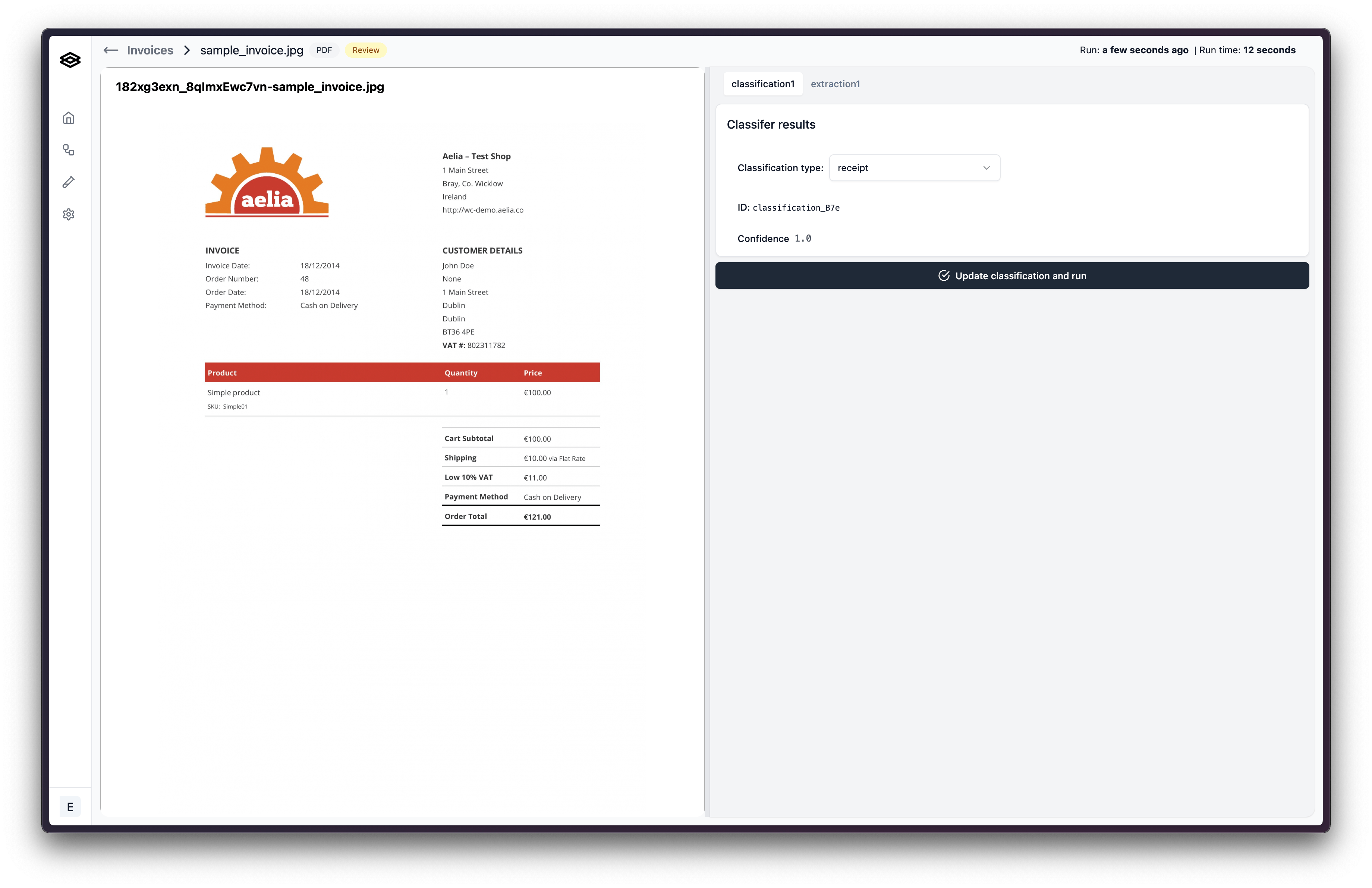The height and width of the screenshot is (888, 1372).
Task: Open the Home page from sidebar
Action: point(69,118)
